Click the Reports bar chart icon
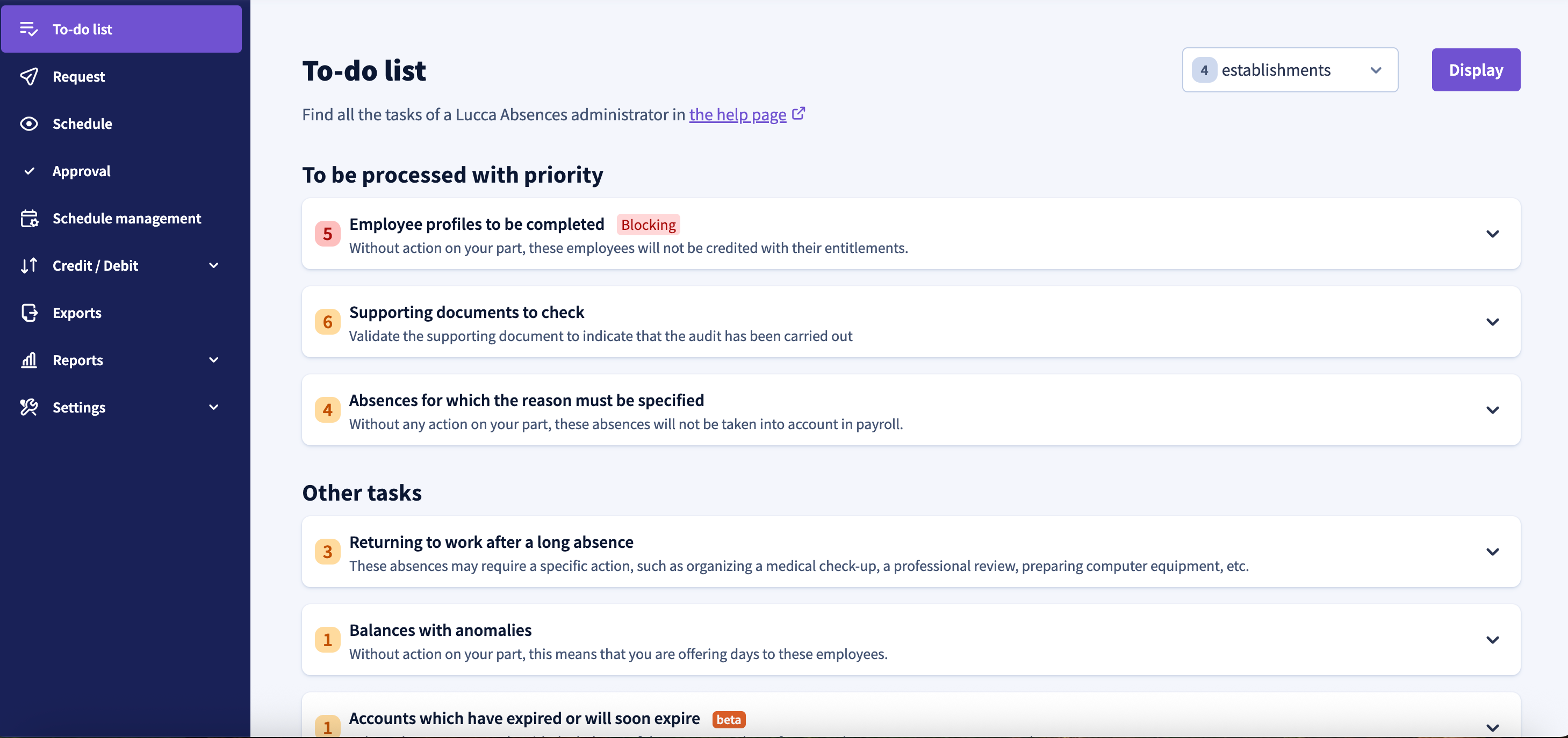Viewport: 1568px width, 738px height. [28, 359]
